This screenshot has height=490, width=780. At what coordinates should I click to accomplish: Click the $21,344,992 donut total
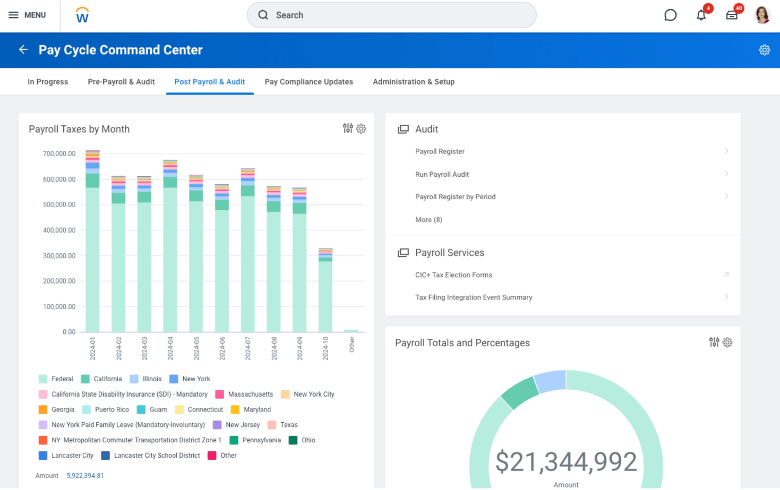(566, 462)
